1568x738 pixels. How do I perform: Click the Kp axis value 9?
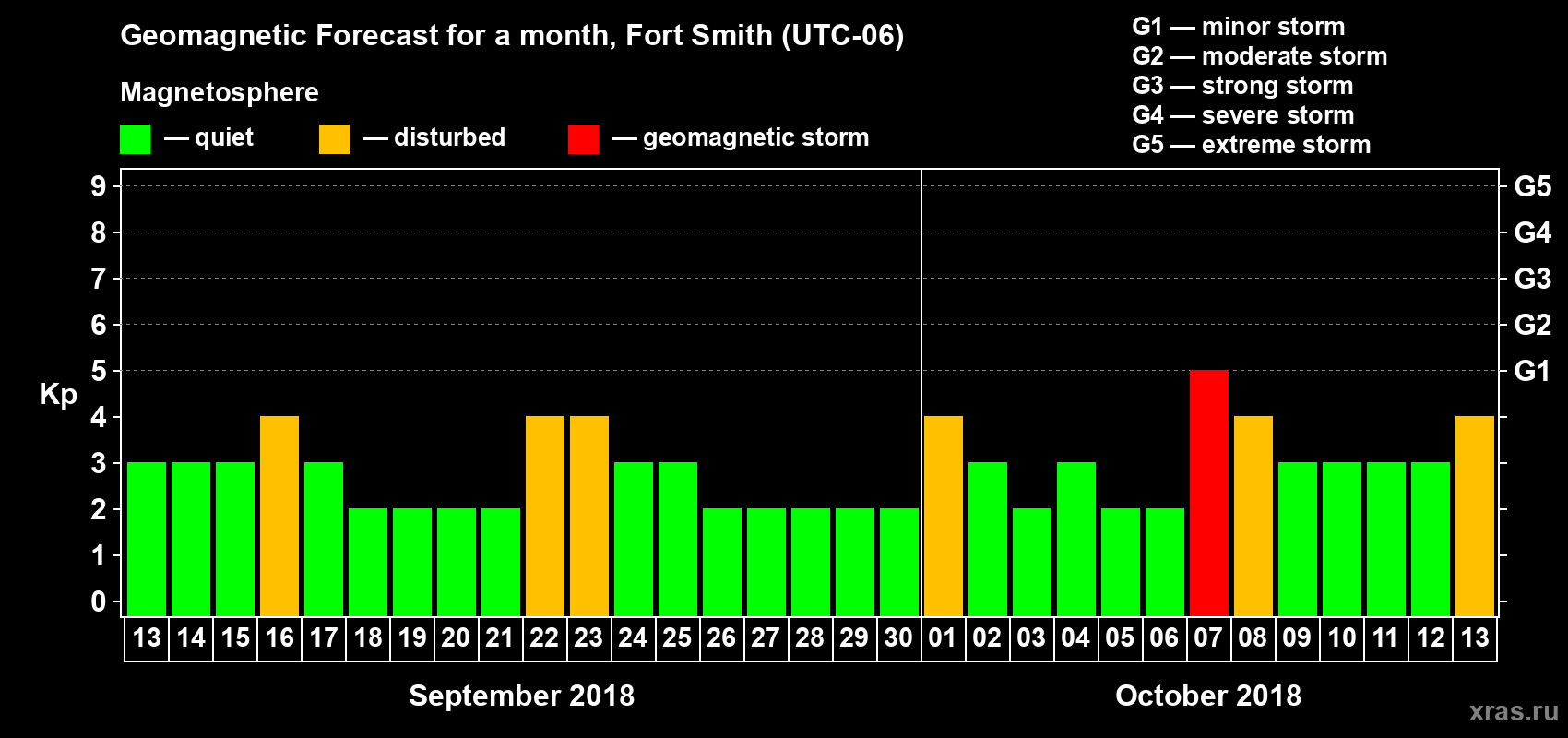click(x=99, y=186)
